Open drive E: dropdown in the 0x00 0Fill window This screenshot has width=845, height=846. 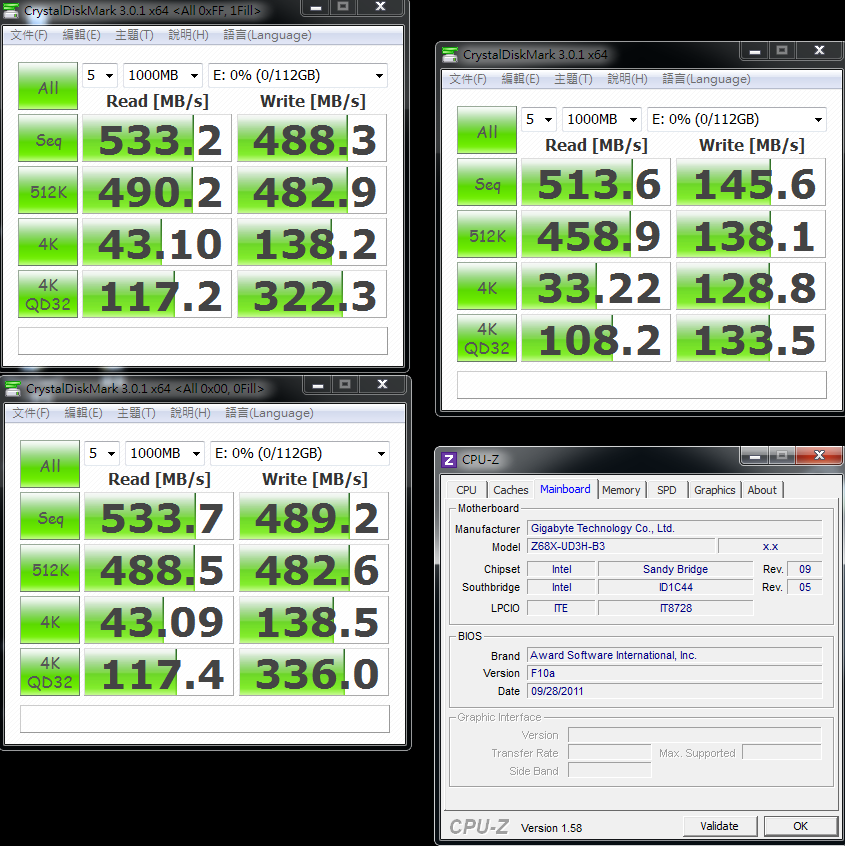point(299,453)
